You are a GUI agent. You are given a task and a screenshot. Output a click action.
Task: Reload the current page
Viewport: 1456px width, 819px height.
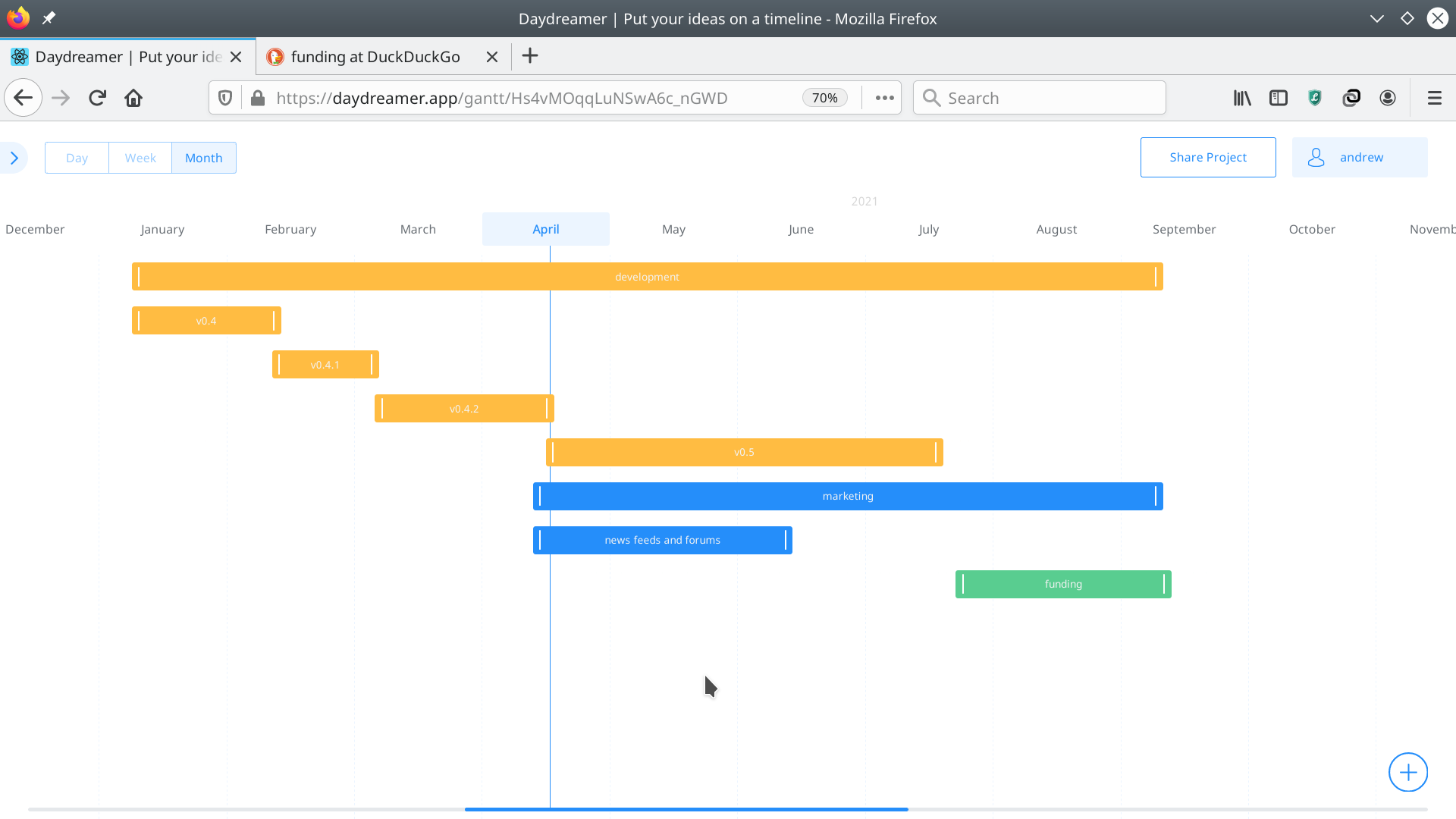coord(97,98)
